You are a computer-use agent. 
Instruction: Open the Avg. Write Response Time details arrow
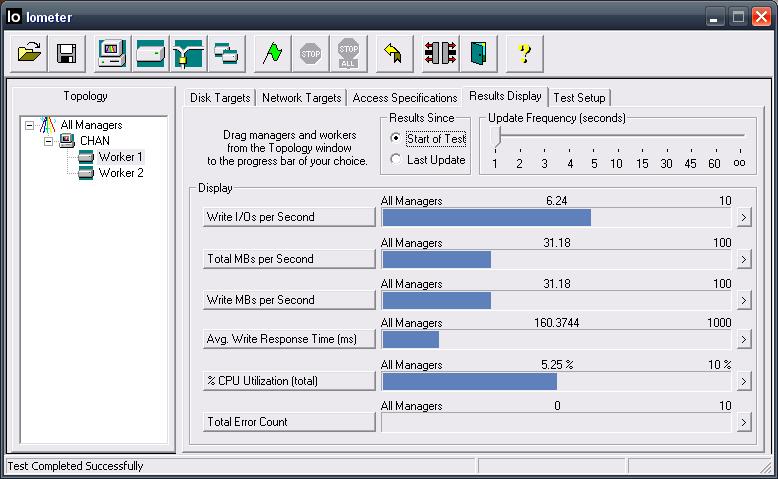coord(743,340)
